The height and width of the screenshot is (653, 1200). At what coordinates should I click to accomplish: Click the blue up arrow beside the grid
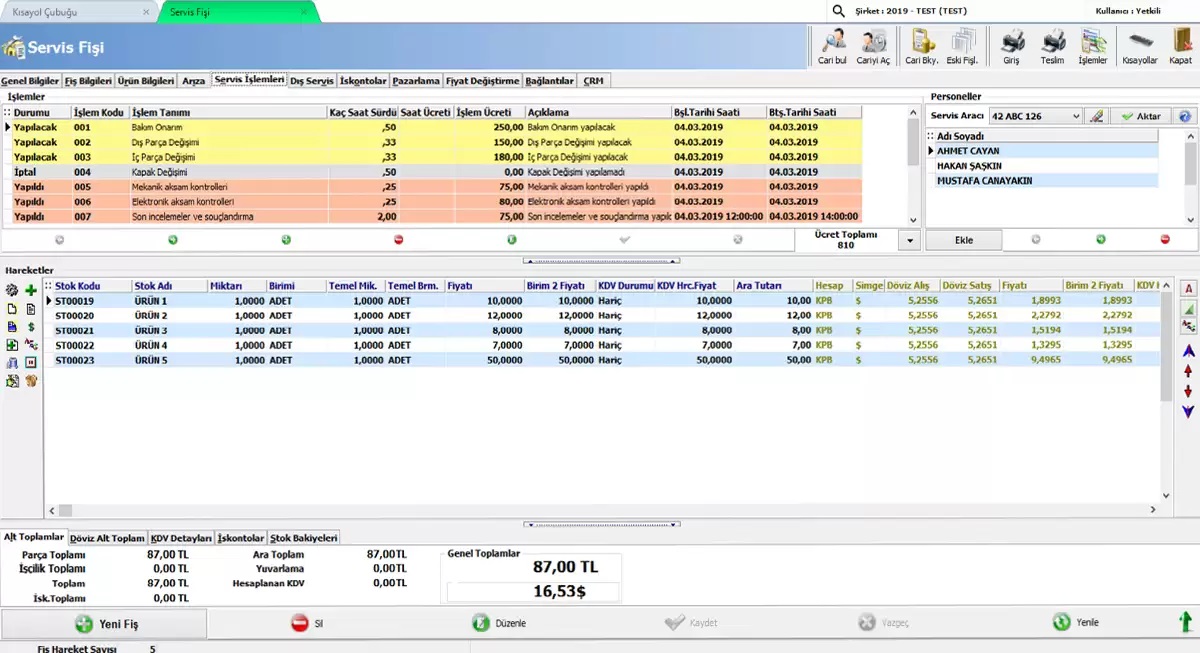click(x=1188, y=351)
